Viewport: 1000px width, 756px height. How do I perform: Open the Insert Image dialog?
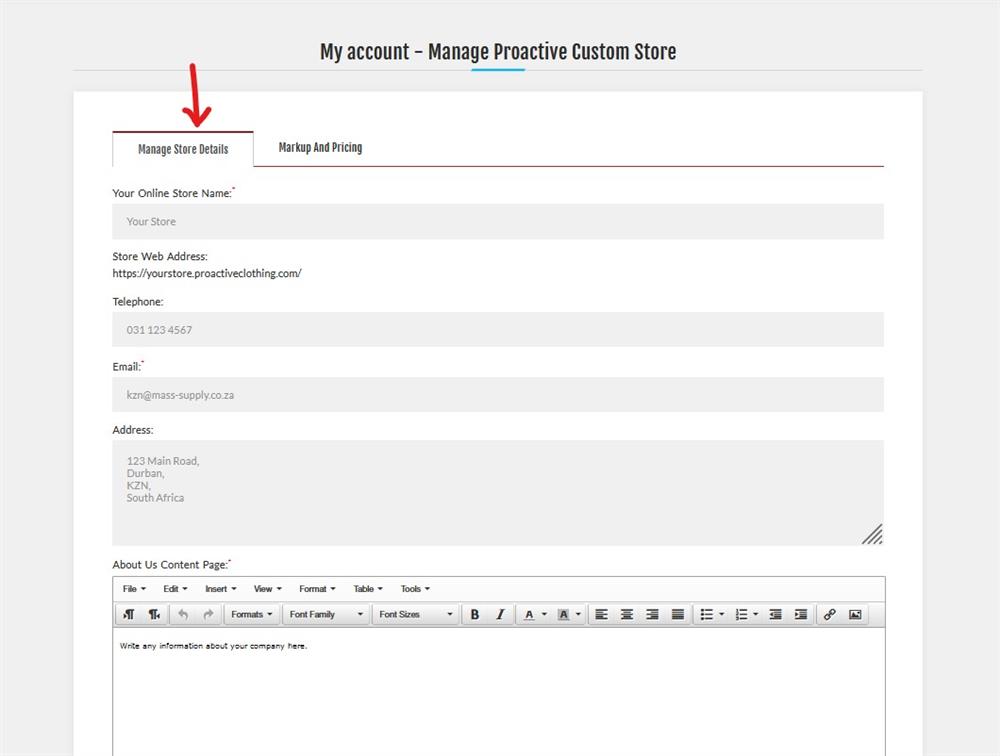(855, 614)
